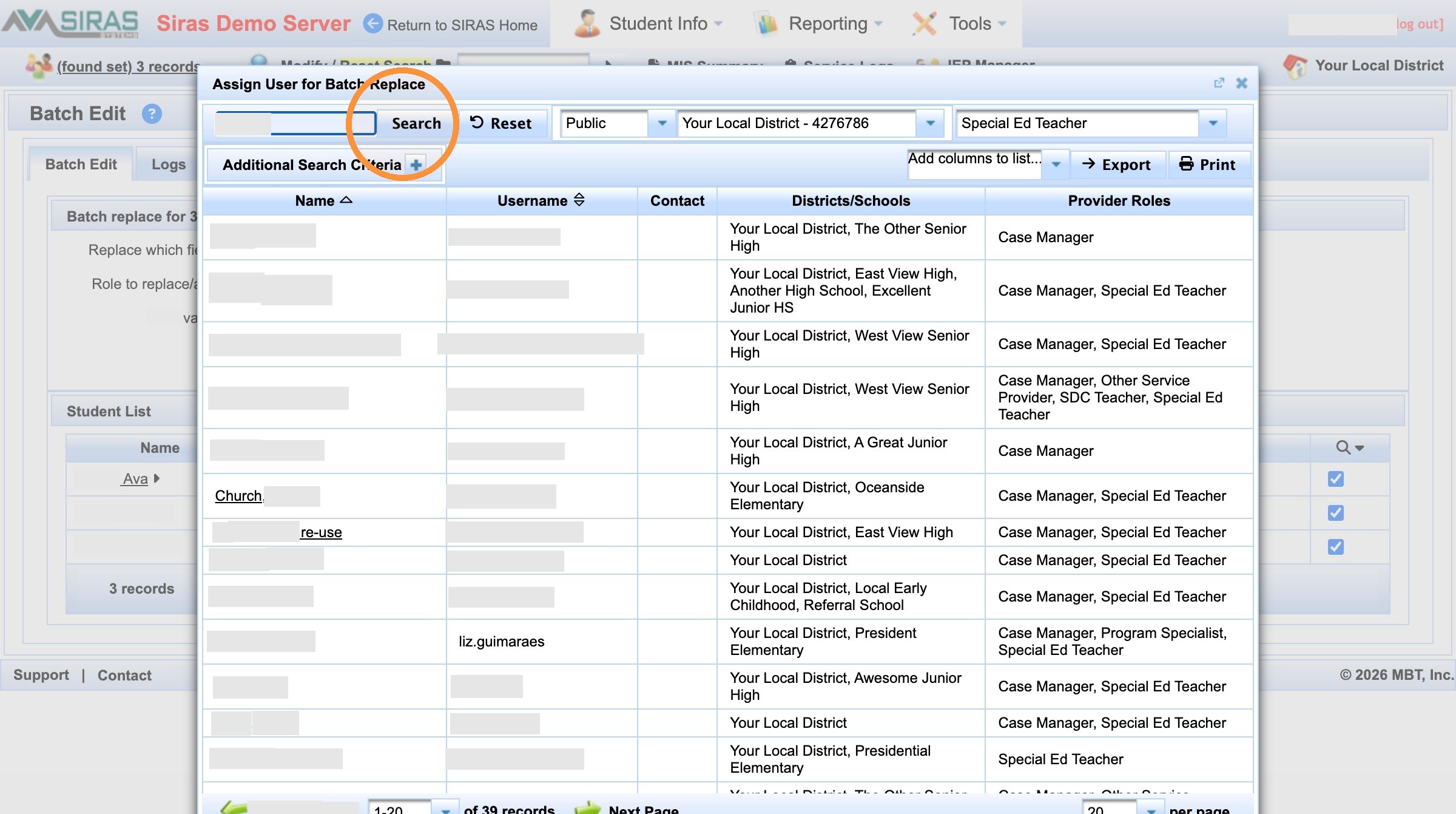Click the Oceanside Elementary district cell
Screen dimensions: 1456x814
coord(851,496)
